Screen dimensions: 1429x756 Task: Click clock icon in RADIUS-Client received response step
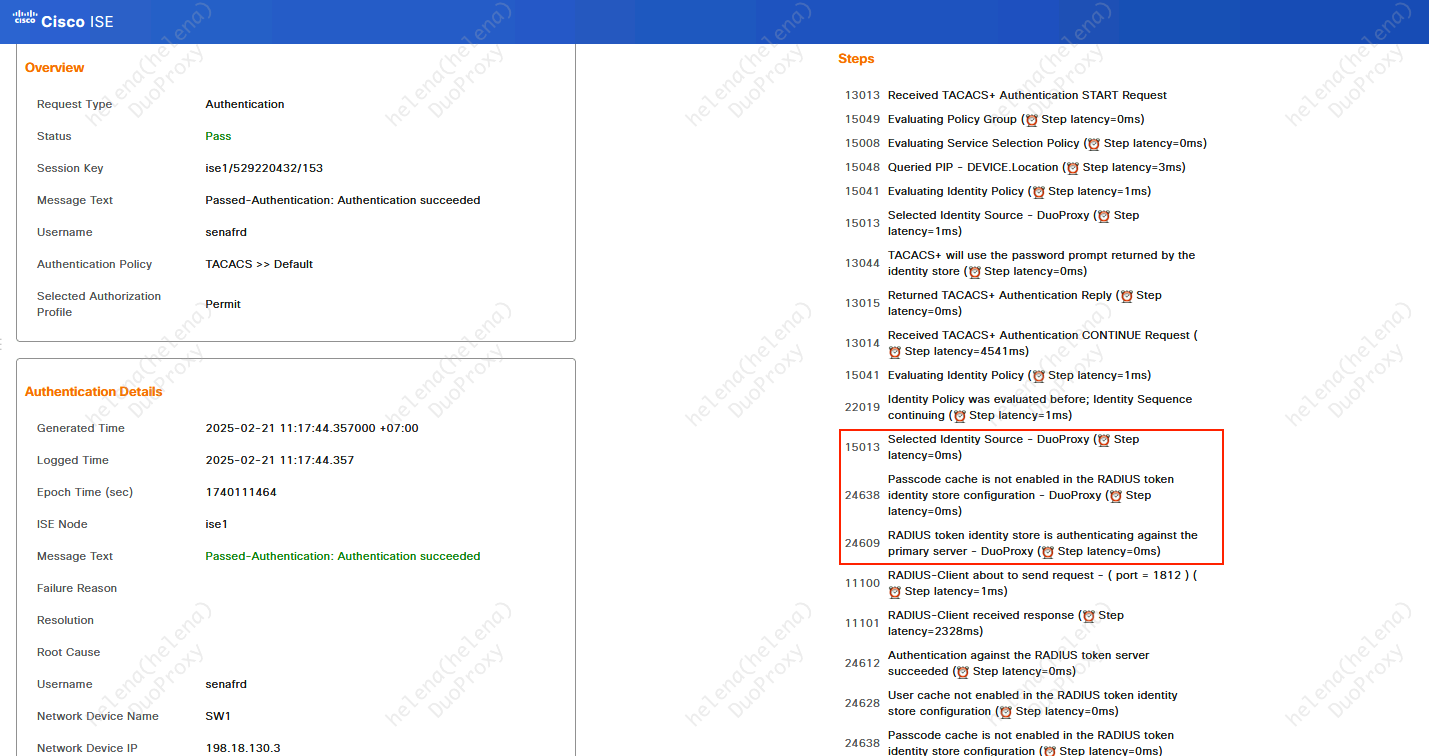[1088, 616]
